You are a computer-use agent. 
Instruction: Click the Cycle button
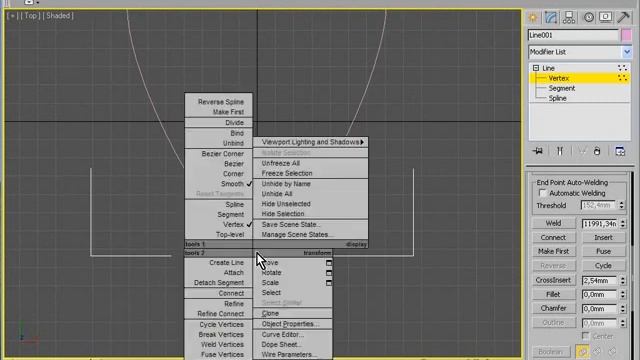tap(603, 265)
